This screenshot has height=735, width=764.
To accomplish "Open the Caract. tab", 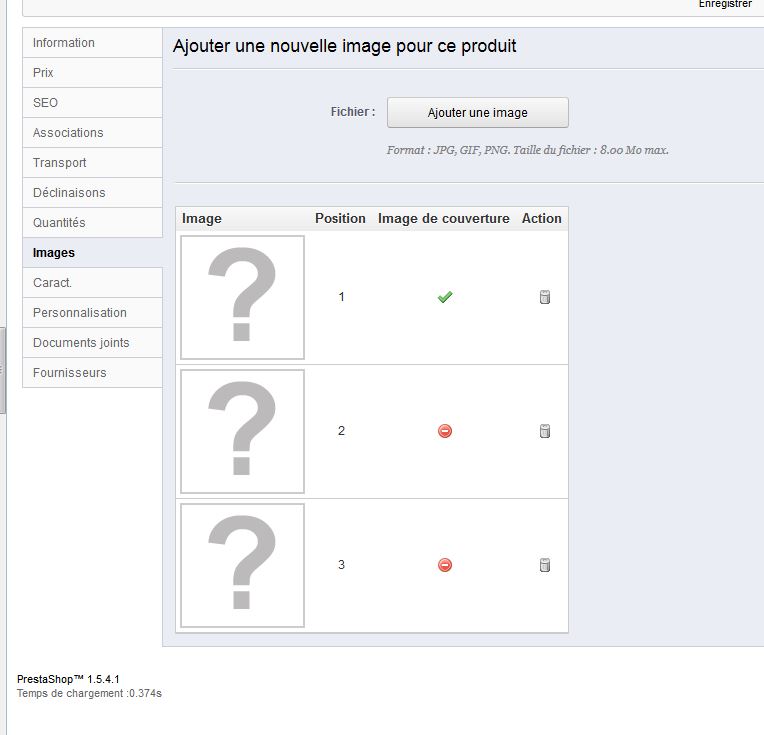I will 93,283.
